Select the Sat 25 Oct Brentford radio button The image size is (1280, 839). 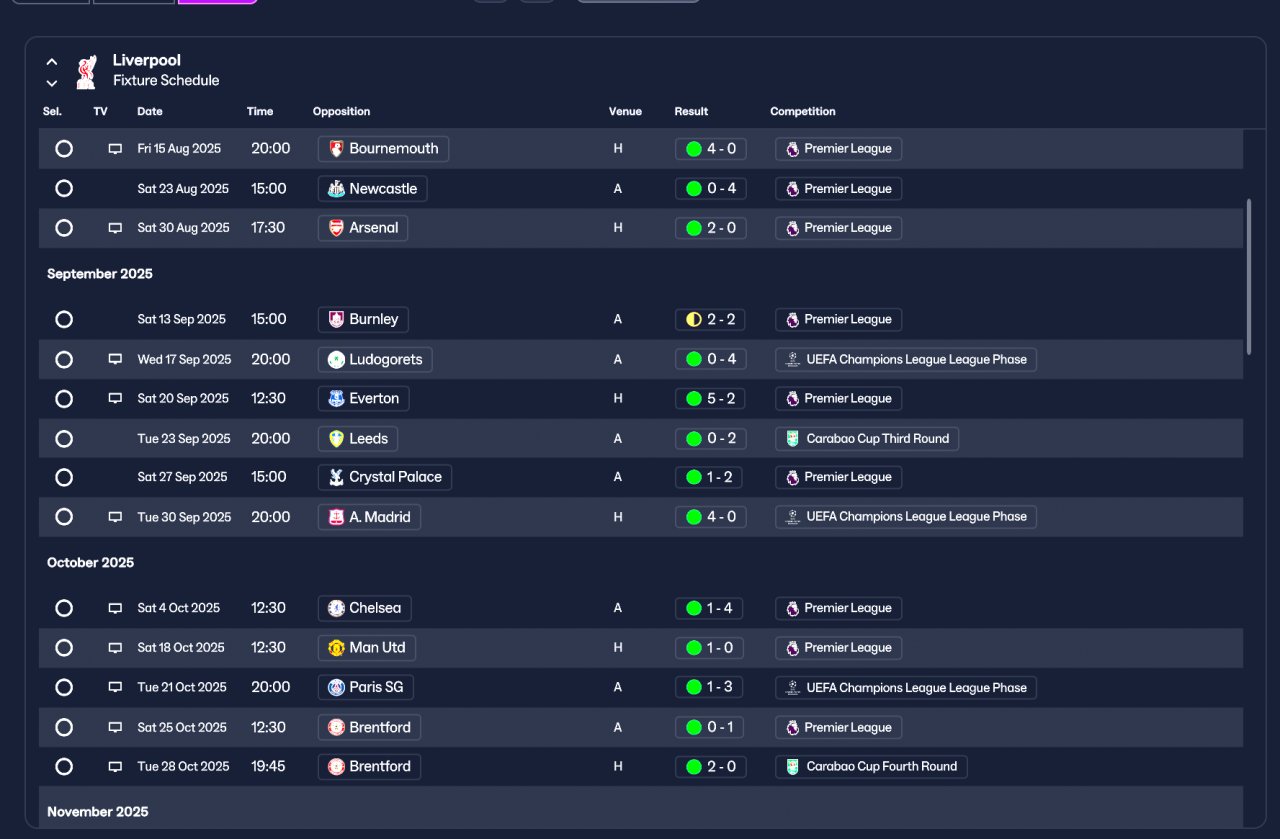[64, 727]
